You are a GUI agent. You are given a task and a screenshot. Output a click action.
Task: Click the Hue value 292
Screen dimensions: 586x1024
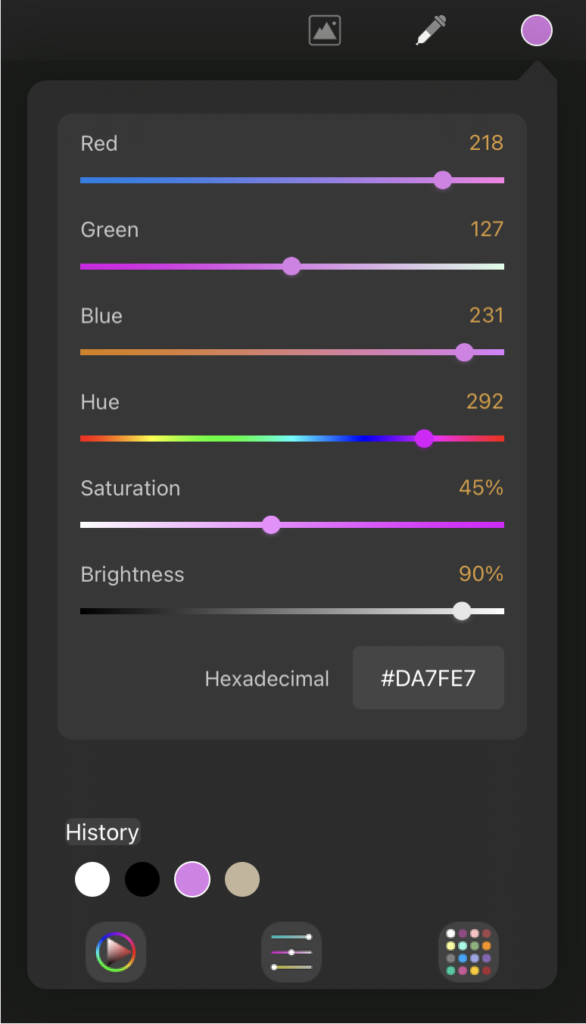[485, 402]
